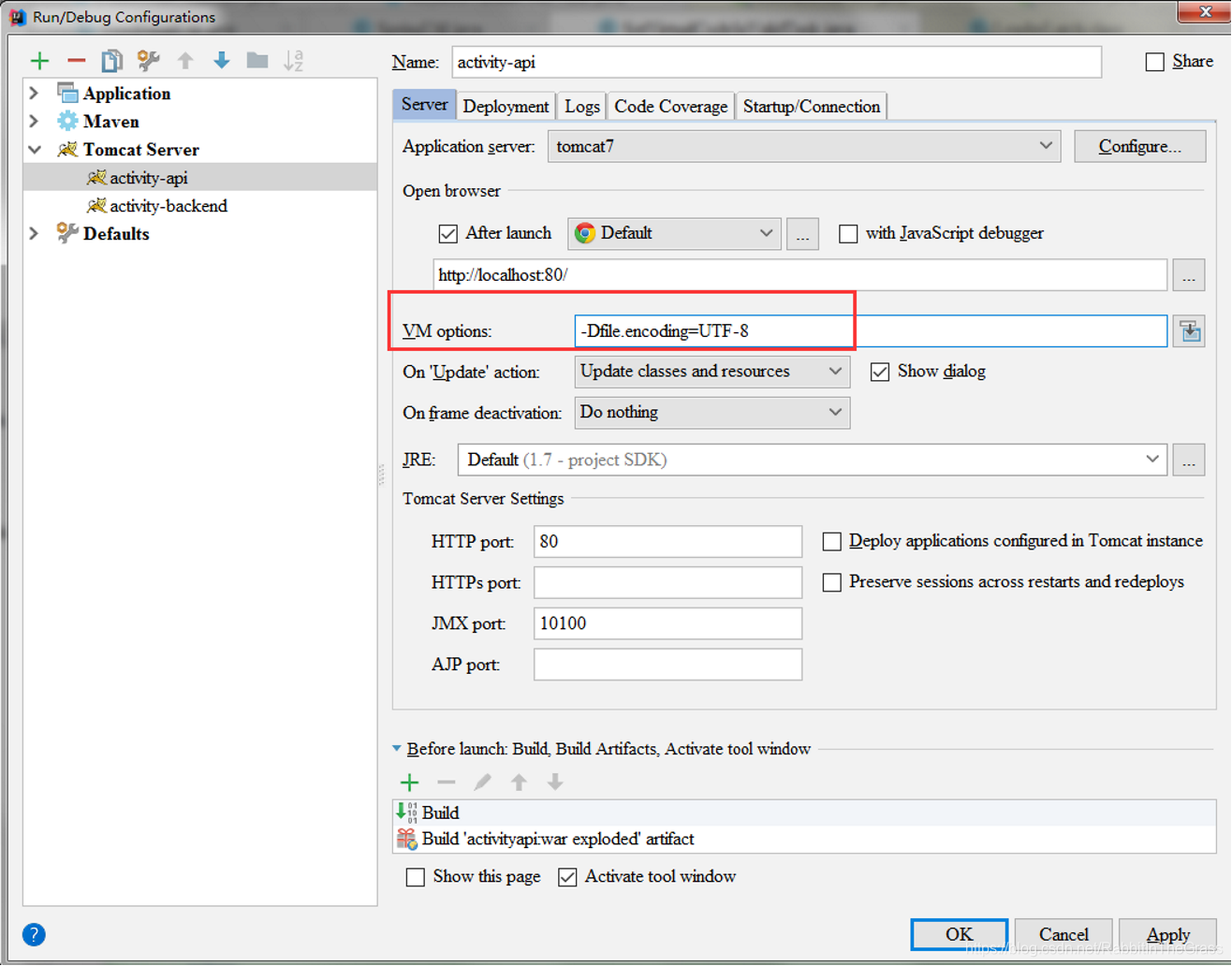Move configuration up arrow in left toolbar
Image resolution: width=1232 pixels, height=966 pixels.
[x=185, y=61]
